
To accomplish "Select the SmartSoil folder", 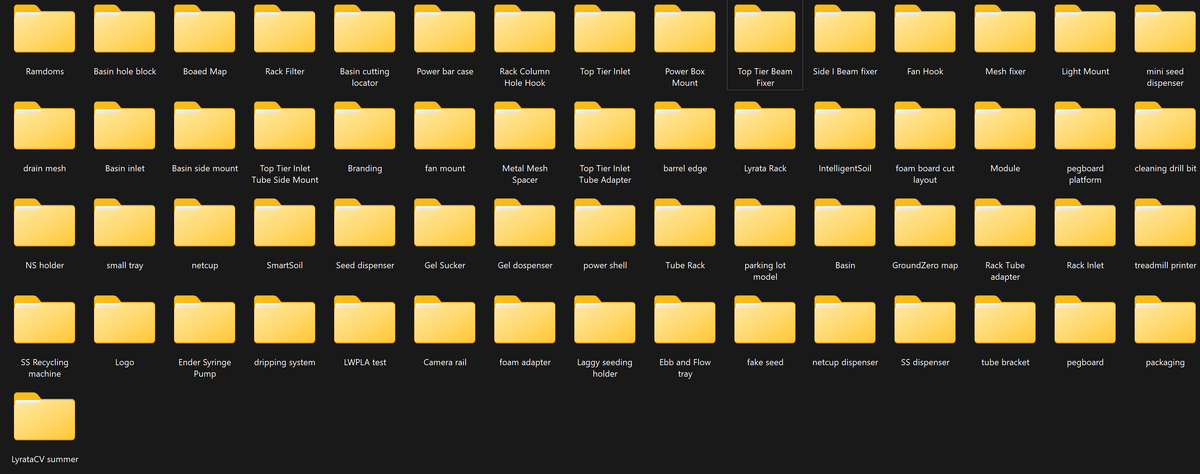I will (x=285, y=222).
